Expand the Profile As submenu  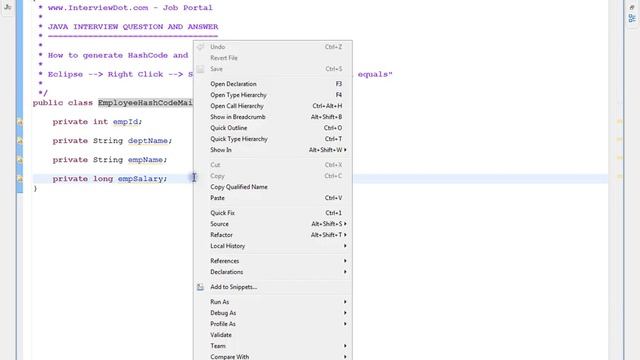[272, 324]
